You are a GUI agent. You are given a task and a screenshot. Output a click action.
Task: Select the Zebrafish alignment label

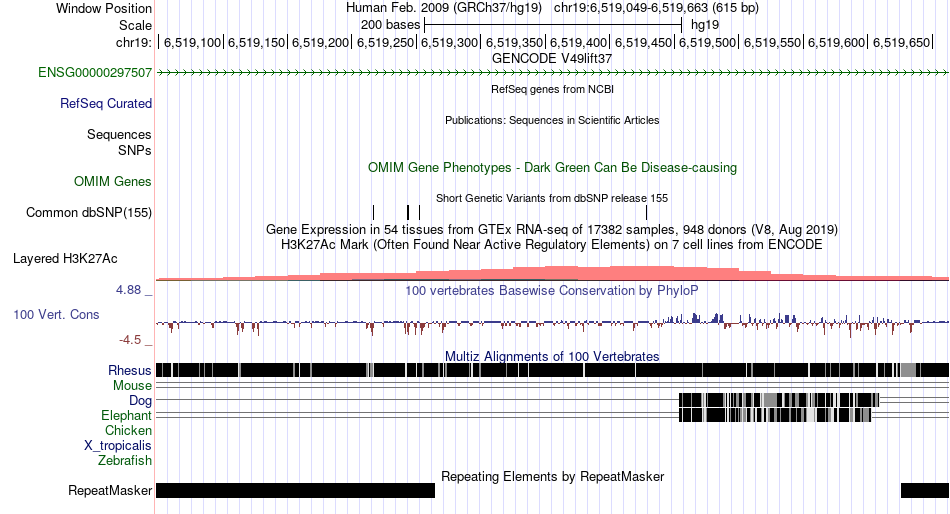point(125,461)
